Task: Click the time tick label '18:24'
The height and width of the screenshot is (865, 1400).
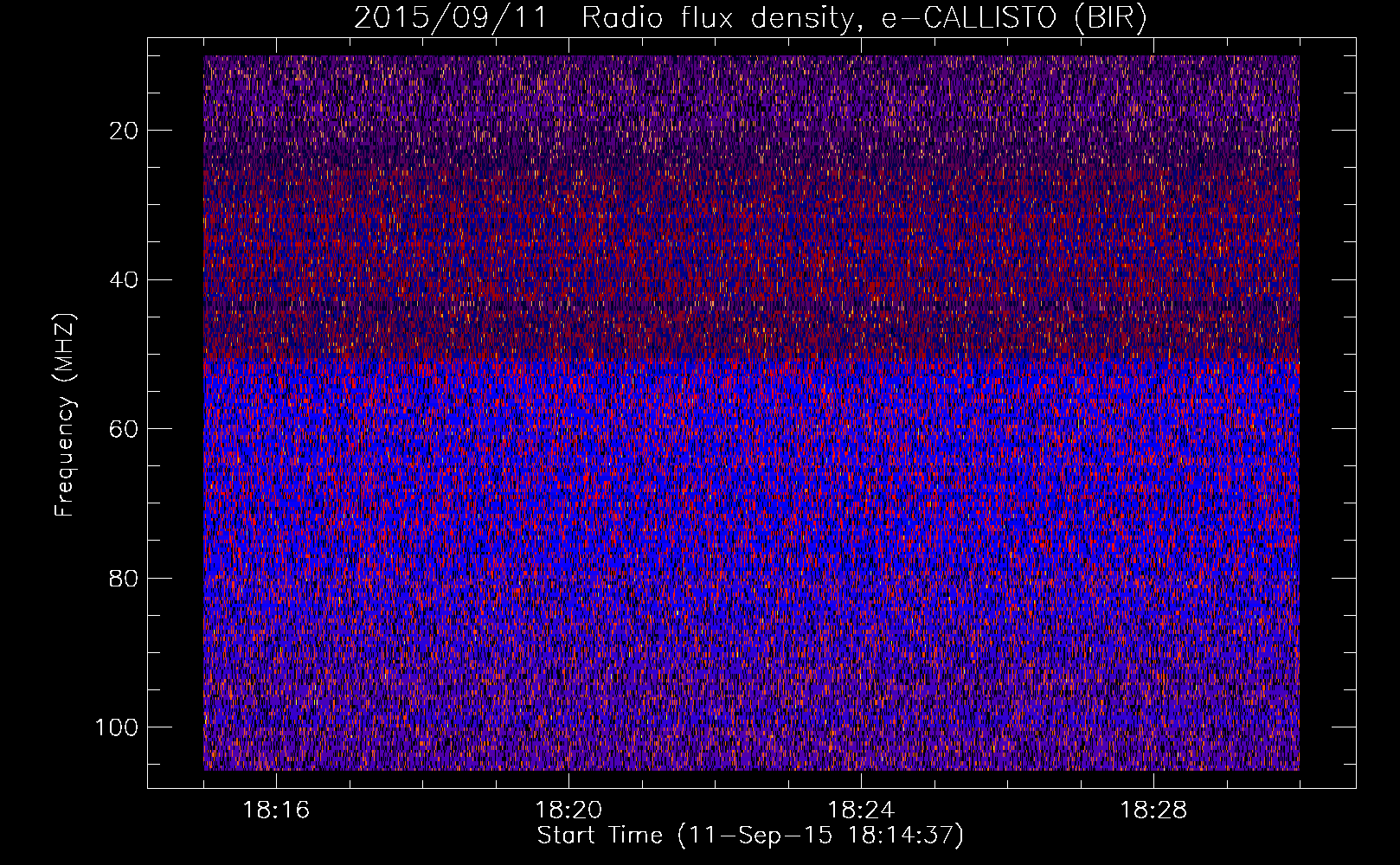Action: click(861, 811)
